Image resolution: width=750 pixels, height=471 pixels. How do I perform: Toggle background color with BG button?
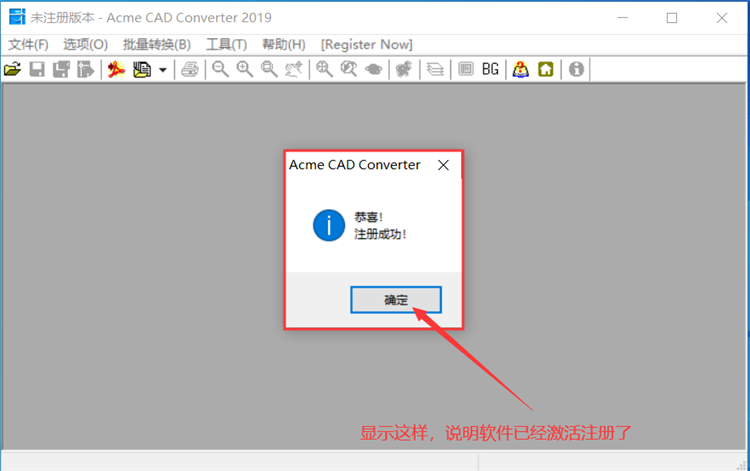490,69
